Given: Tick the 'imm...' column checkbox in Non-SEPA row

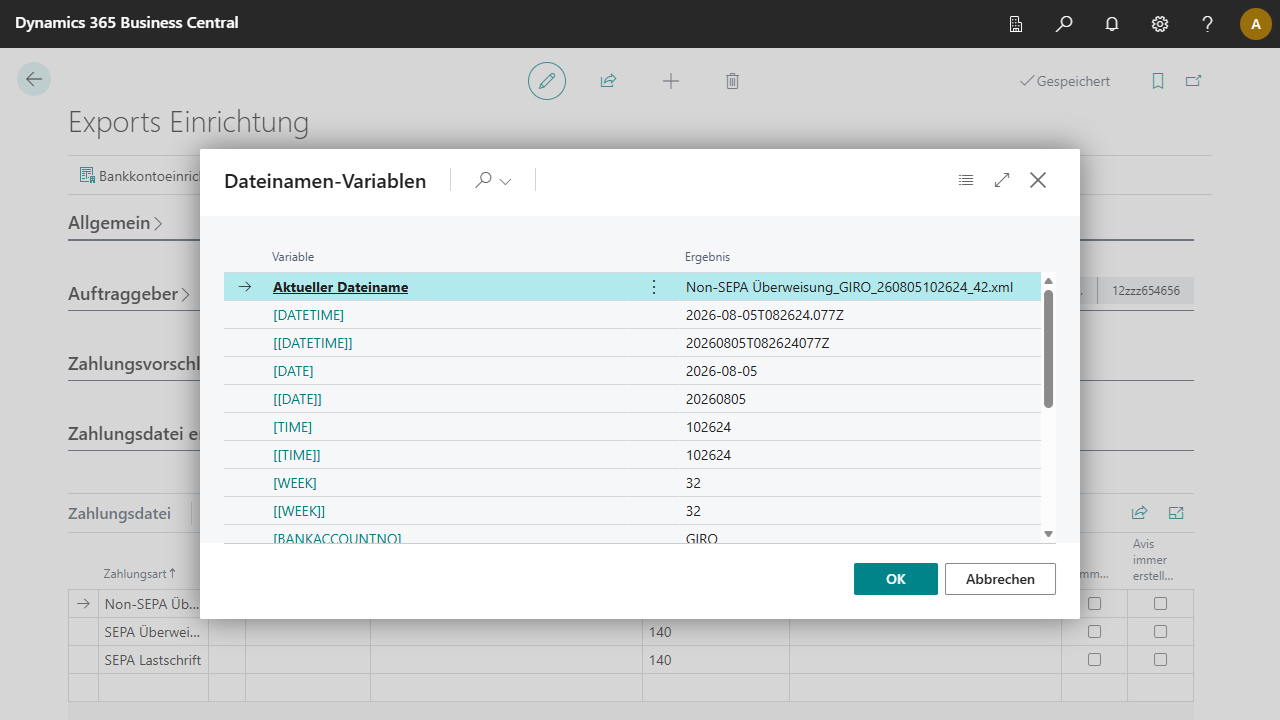Looking at the screenshot, I should [1094, 604].
